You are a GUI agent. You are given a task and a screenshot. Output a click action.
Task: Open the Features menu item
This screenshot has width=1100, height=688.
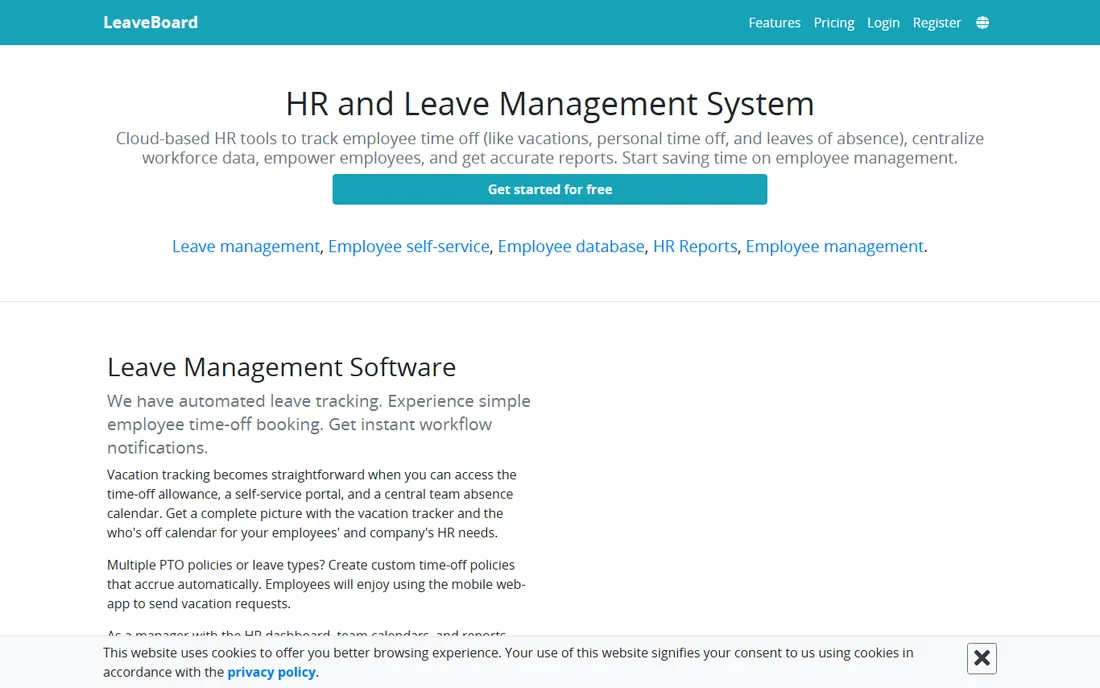[774, 22]
